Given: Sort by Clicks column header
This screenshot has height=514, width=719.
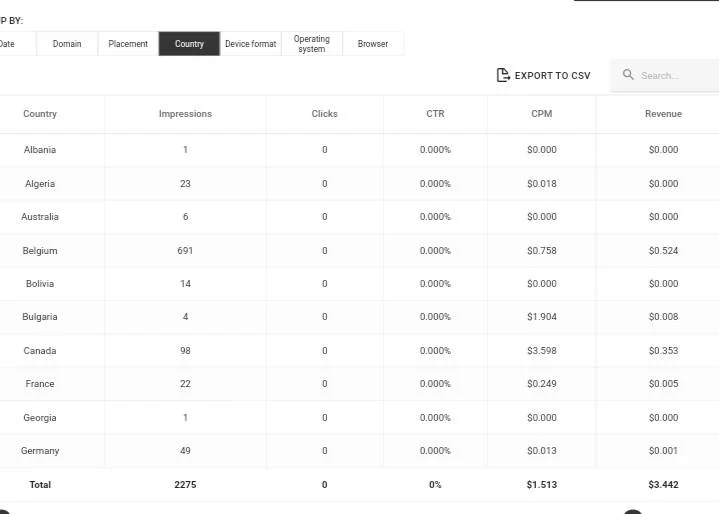Looking at the screenshot, I should click(325, 114).
